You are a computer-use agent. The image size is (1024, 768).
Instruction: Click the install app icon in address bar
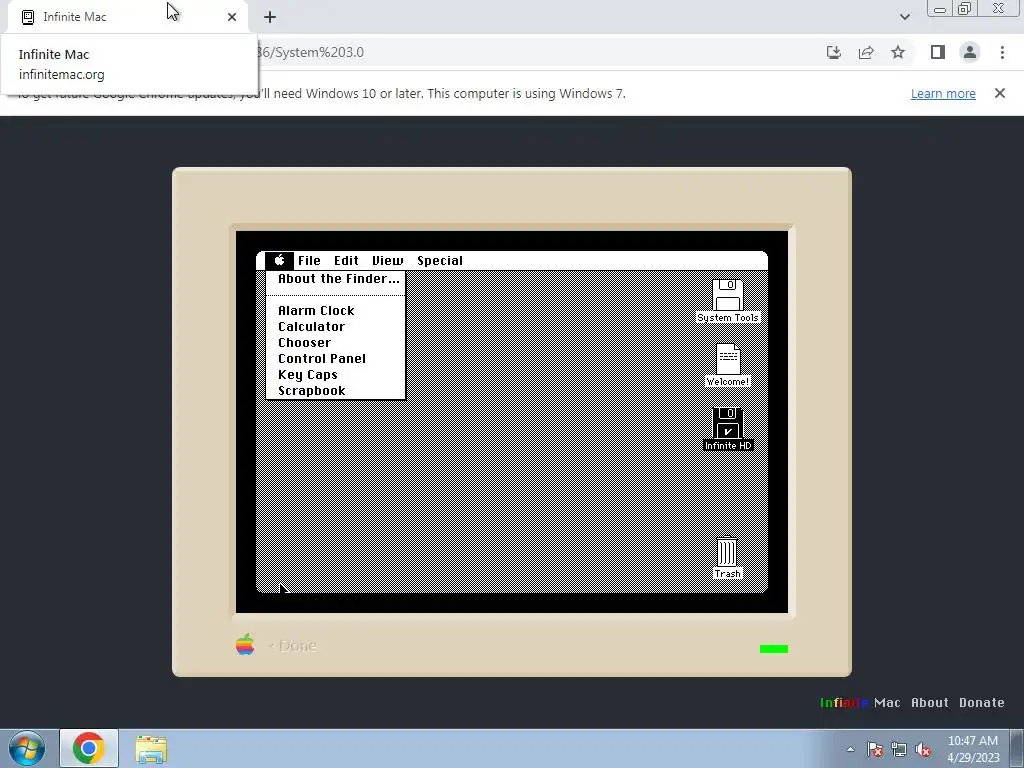pos(834,52)
